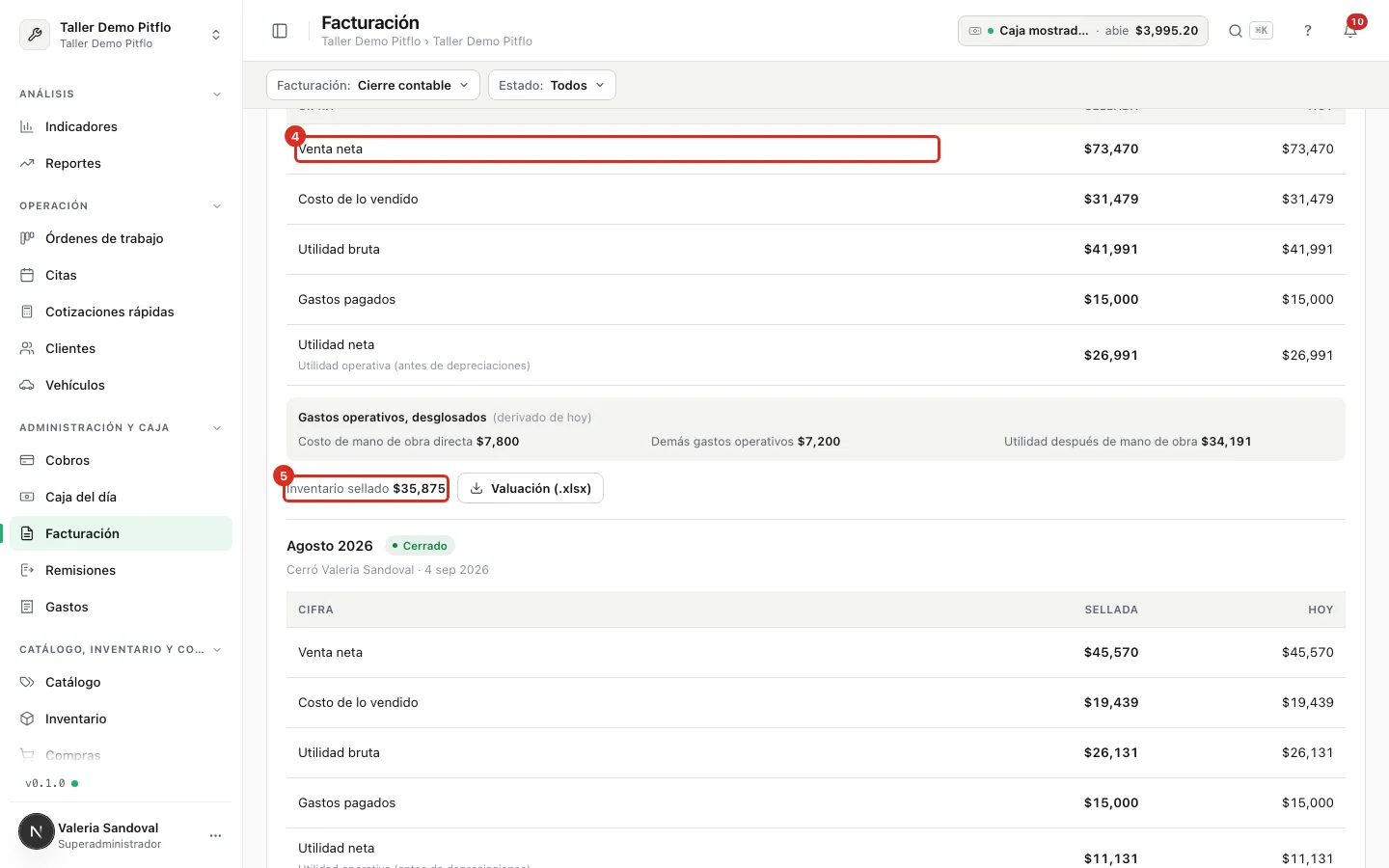
Task: Collapse the CATÁLOGO, INVENTARIO section
Action: [x=217, y=650]
